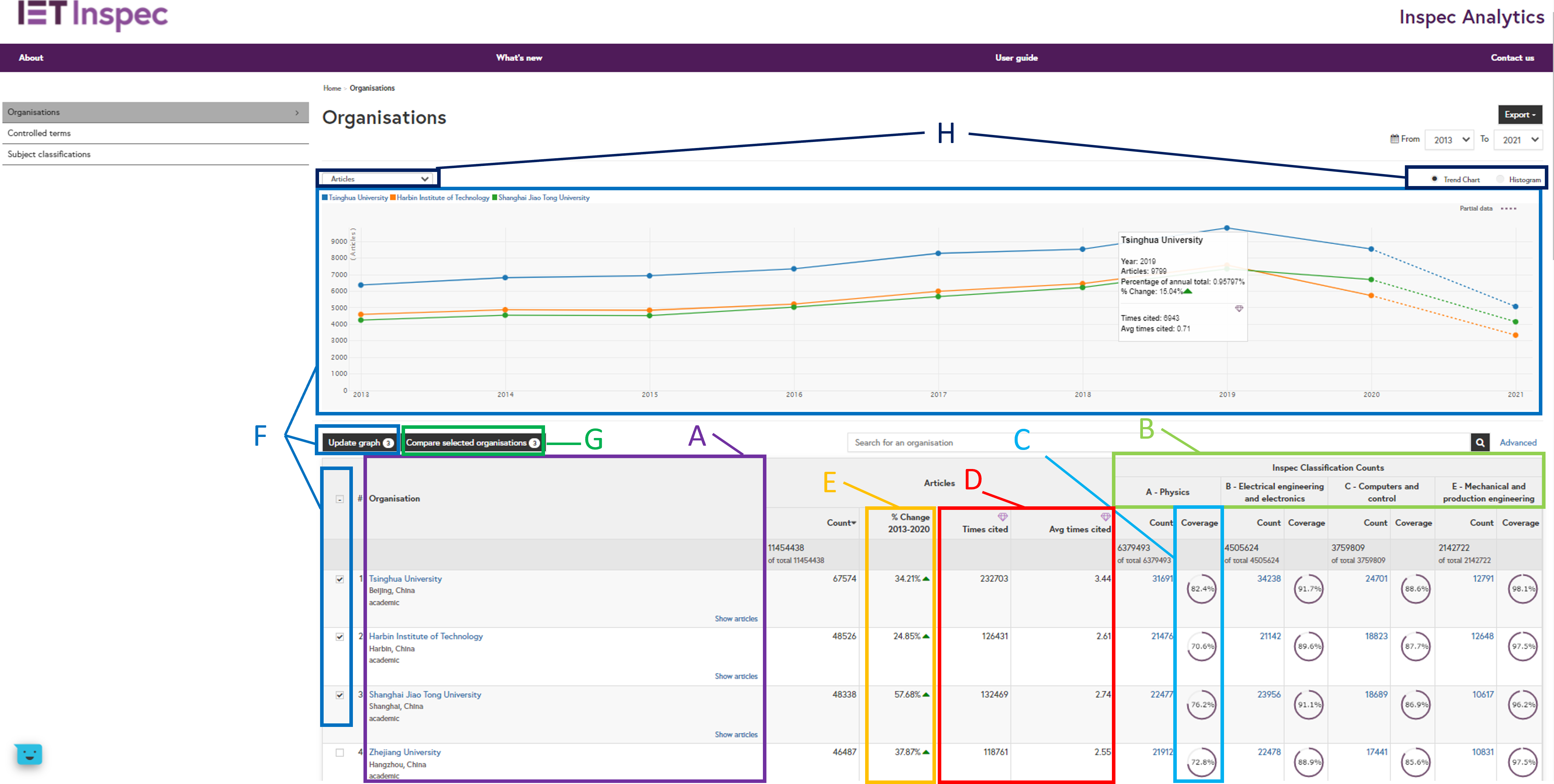Click the calendar icon beside From
This screenshot has width=1554, height=784.
[x=1394, y=139]
